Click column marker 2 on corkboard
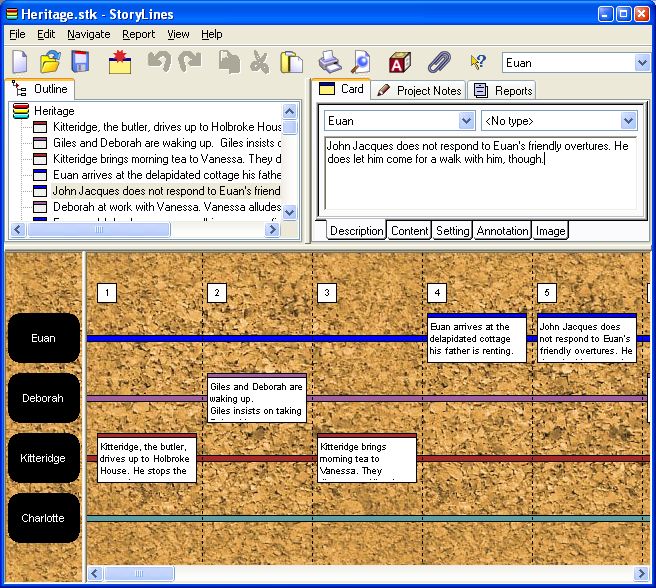 [x=217, y=293]
